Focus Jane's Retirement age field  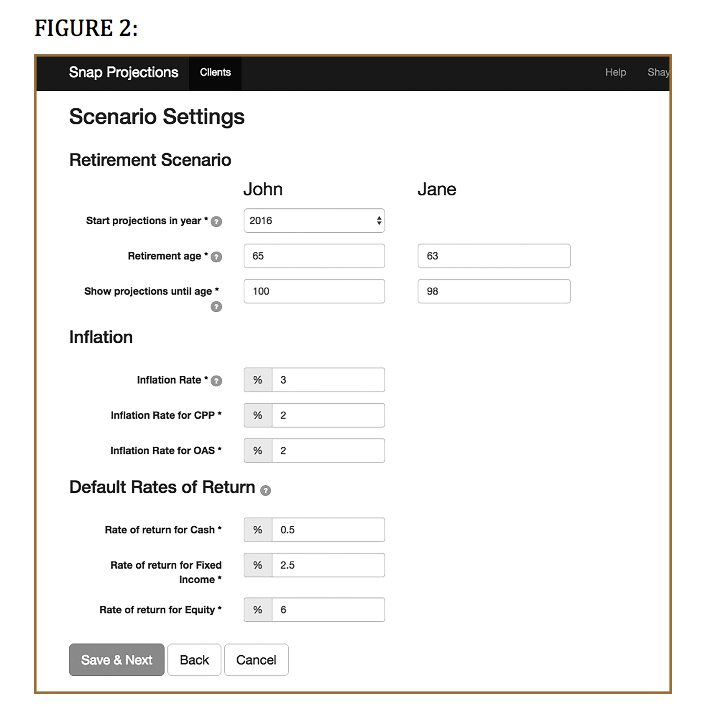click(x=493, y=257)
